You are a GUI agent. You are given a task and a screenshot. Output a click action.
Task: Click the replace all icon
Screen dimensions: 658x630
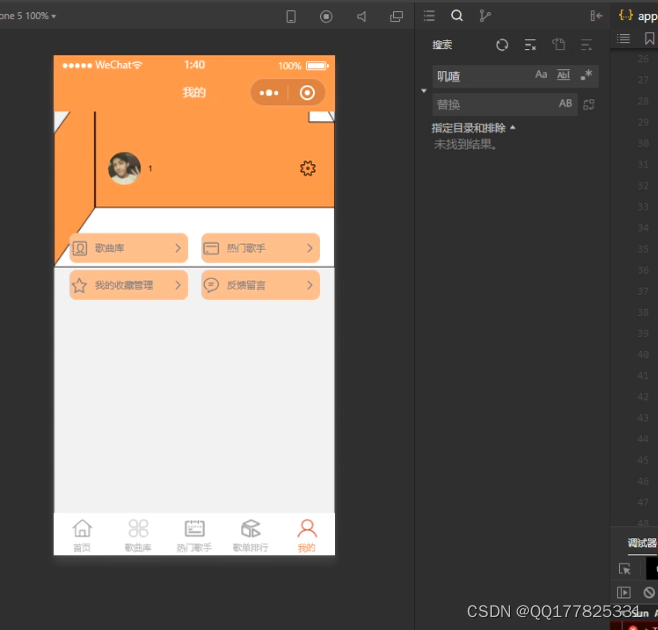tap(589, 105)
